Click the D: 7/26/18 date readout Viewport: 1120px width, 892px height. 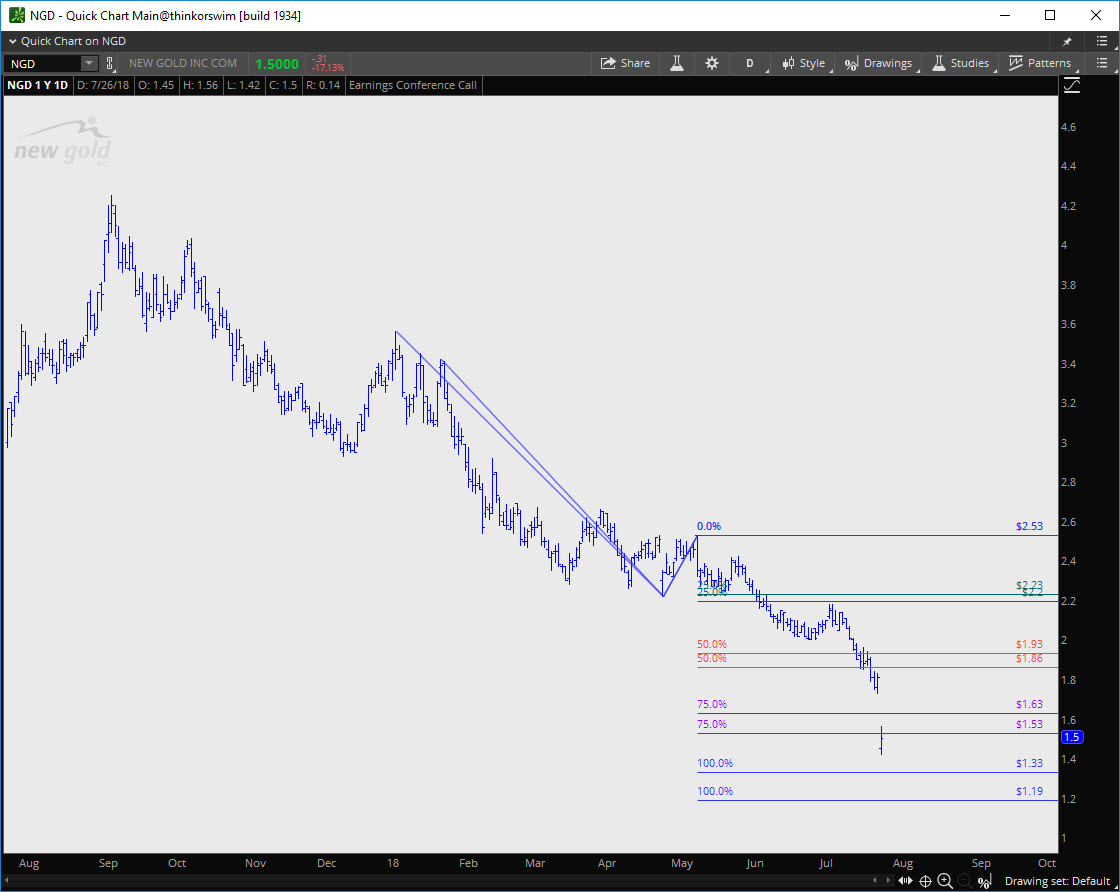[103, 85]
